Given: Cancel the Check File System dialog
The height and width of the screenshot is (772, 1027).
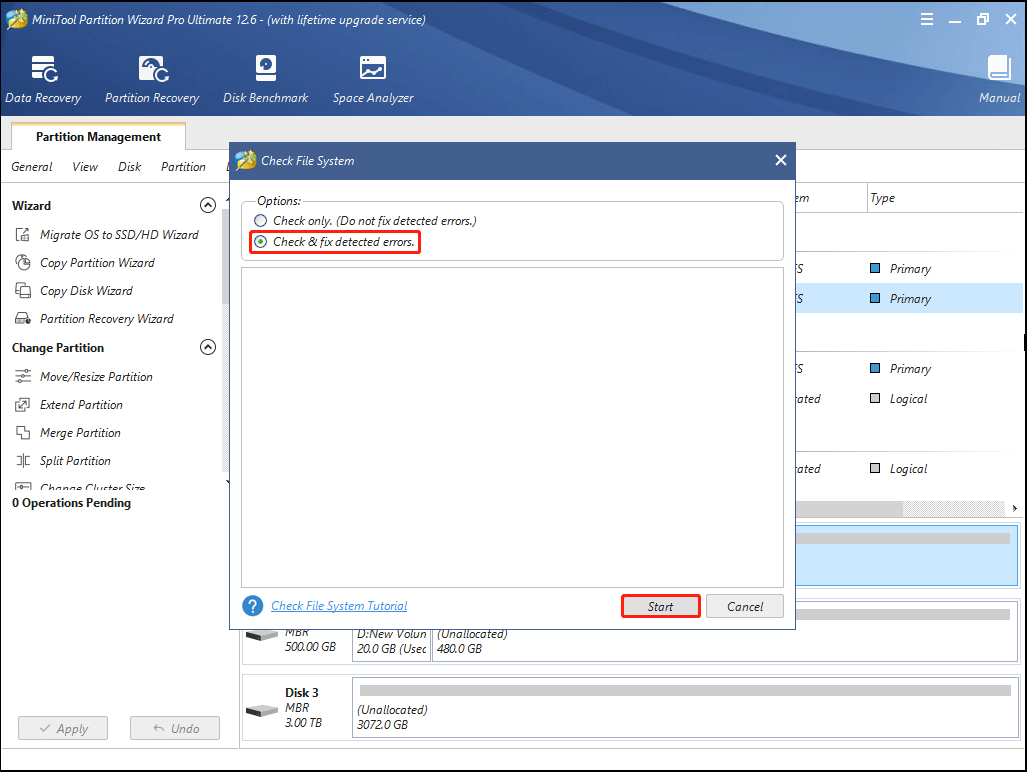Looking at the screenshot, I should [745, 606].
